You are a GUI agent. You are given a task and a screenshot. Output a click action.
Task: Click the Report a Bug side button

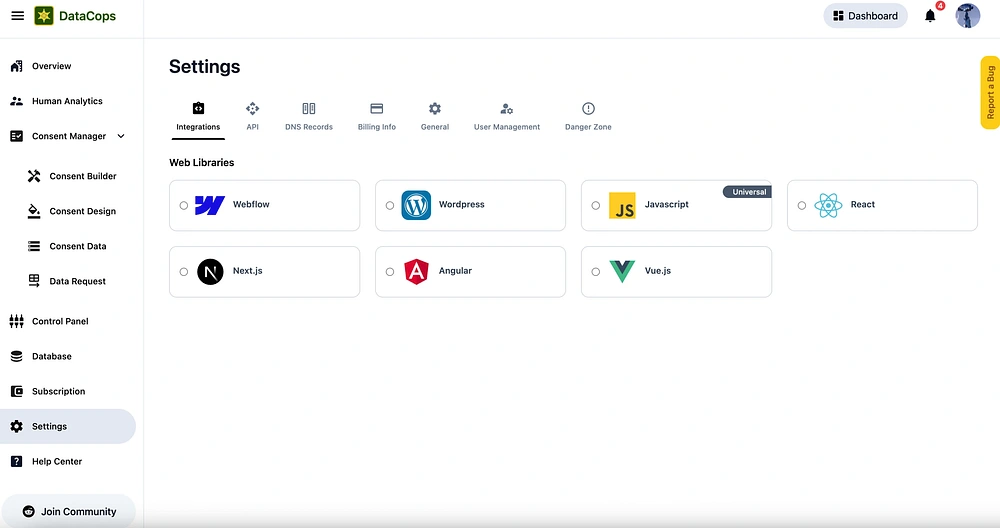[990, 92]
